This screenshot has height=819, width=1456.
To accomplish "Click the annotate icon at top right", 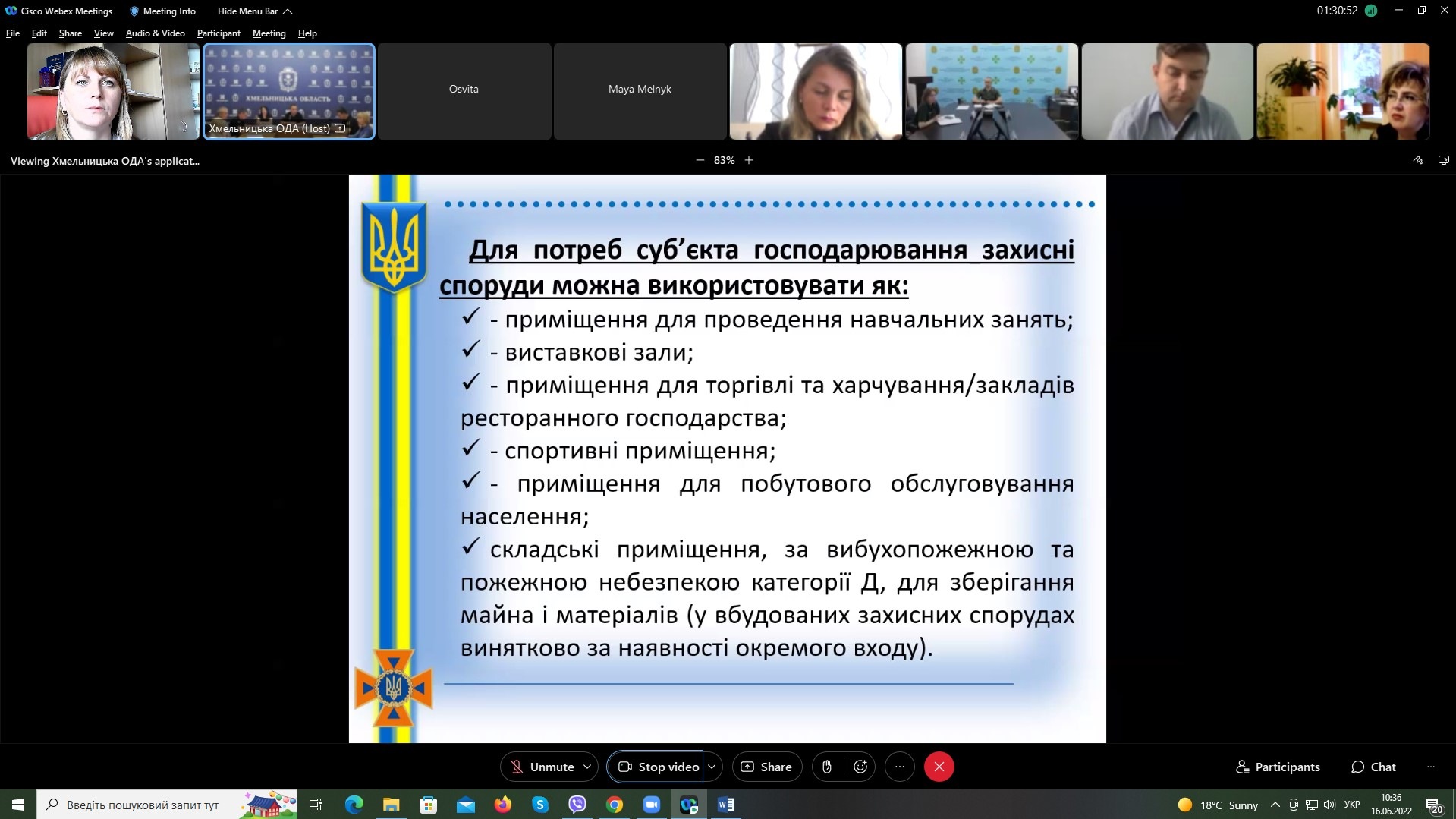I will (x=1417, y=160).
